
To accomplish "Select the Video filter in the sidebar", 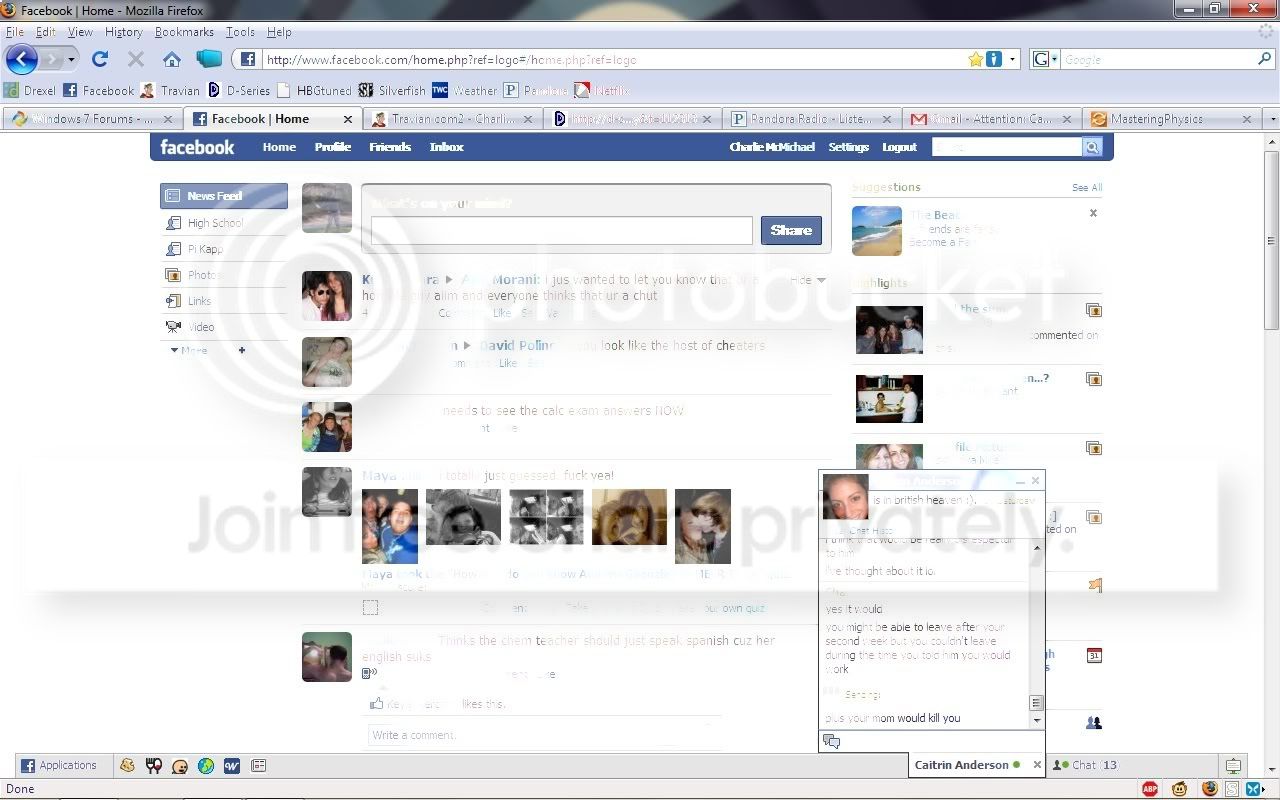I will click(x=224, y=327).
